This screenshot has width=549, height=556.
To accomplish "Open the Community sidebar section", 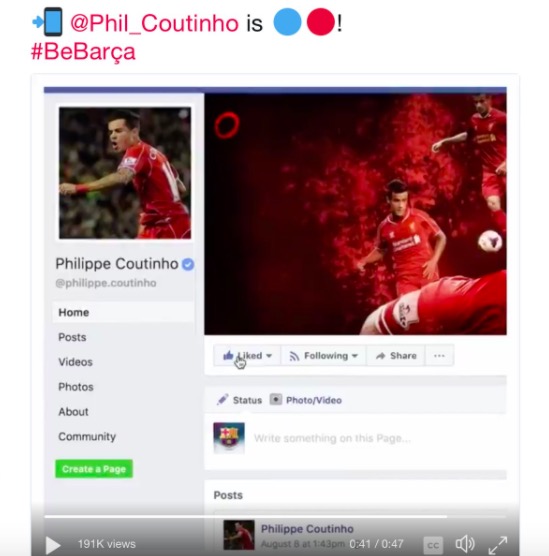I will coord(87,437).
